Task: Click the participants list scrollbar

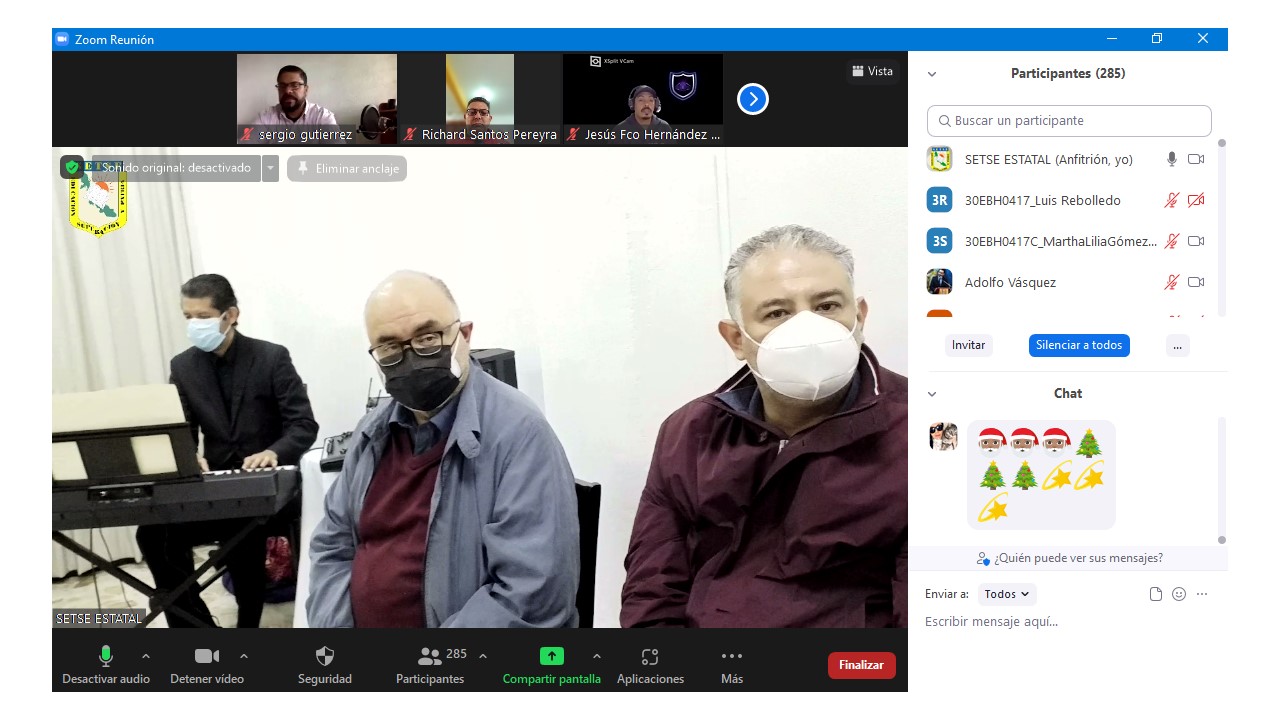Action: 1221,228
